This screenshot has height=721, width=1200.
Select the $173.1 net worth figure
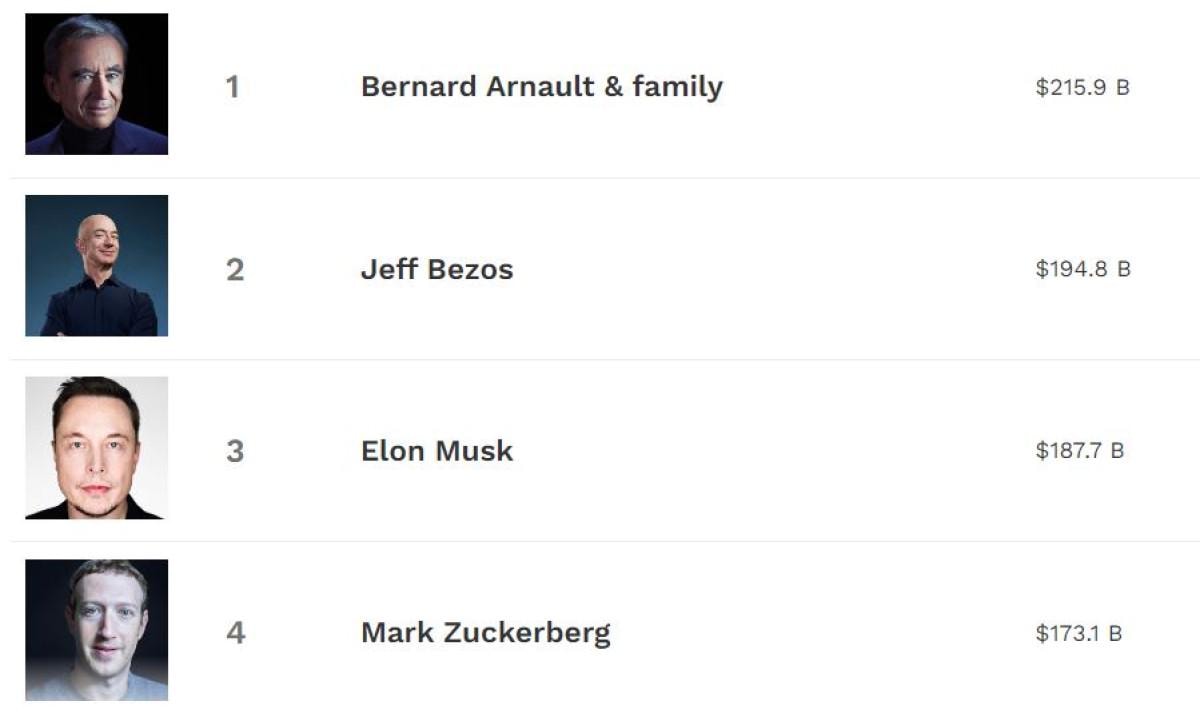pos(1066,634)
